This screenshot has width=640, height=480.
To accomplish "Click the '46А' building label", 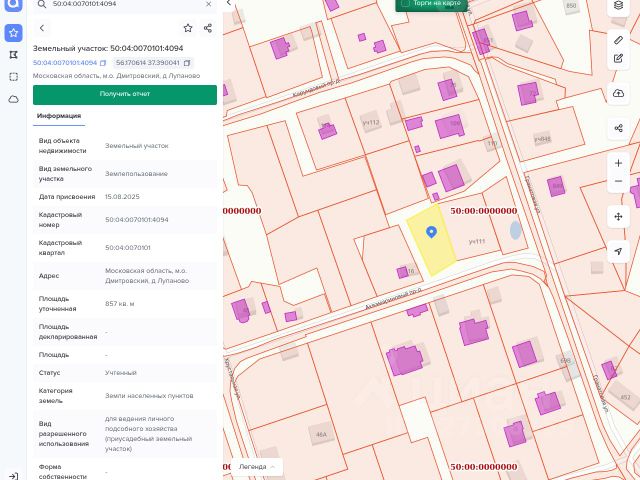I will tap(321, 434).
